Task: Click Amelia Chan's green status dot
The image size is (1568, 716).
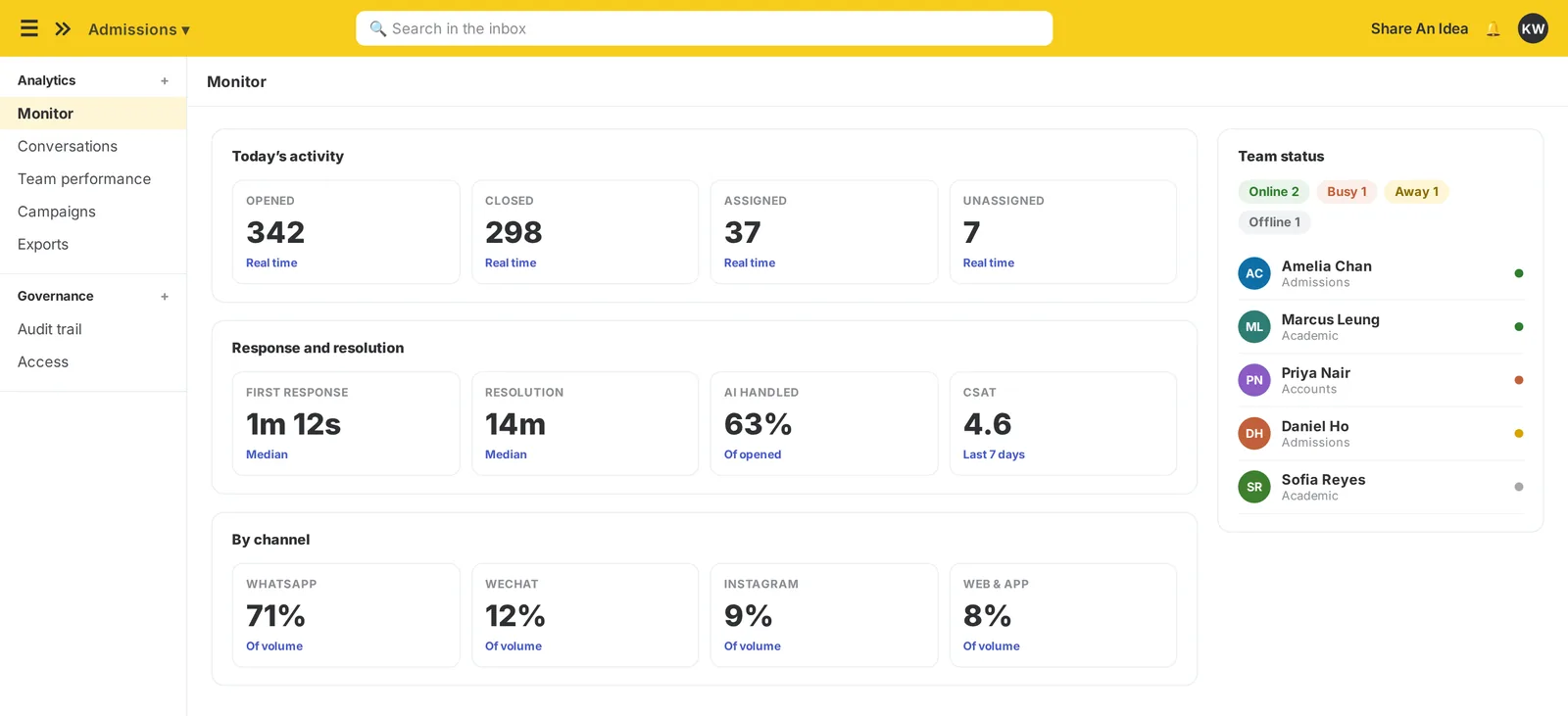Action: [1519, 273]
